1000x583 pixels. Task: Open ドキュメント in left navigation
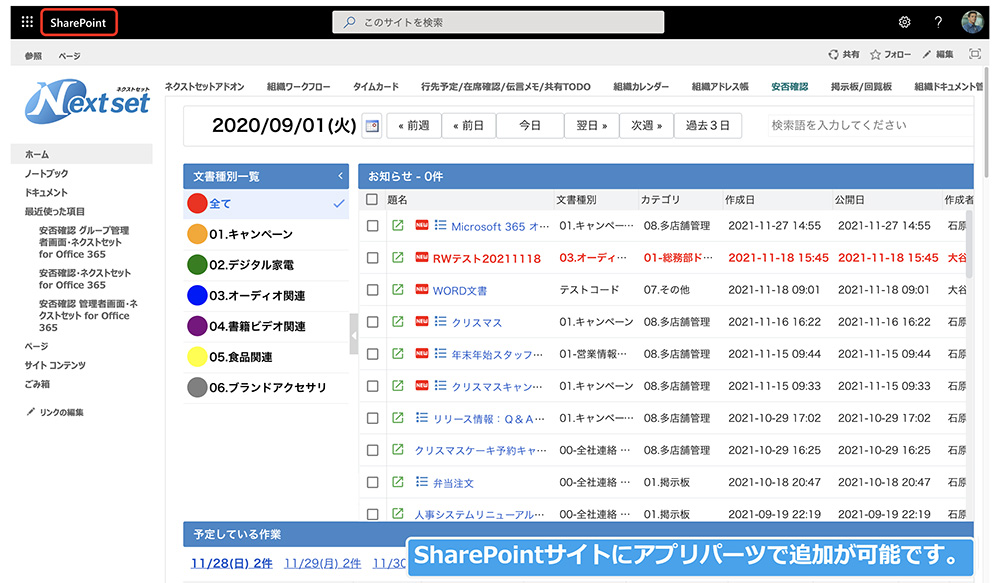[46, 192]
